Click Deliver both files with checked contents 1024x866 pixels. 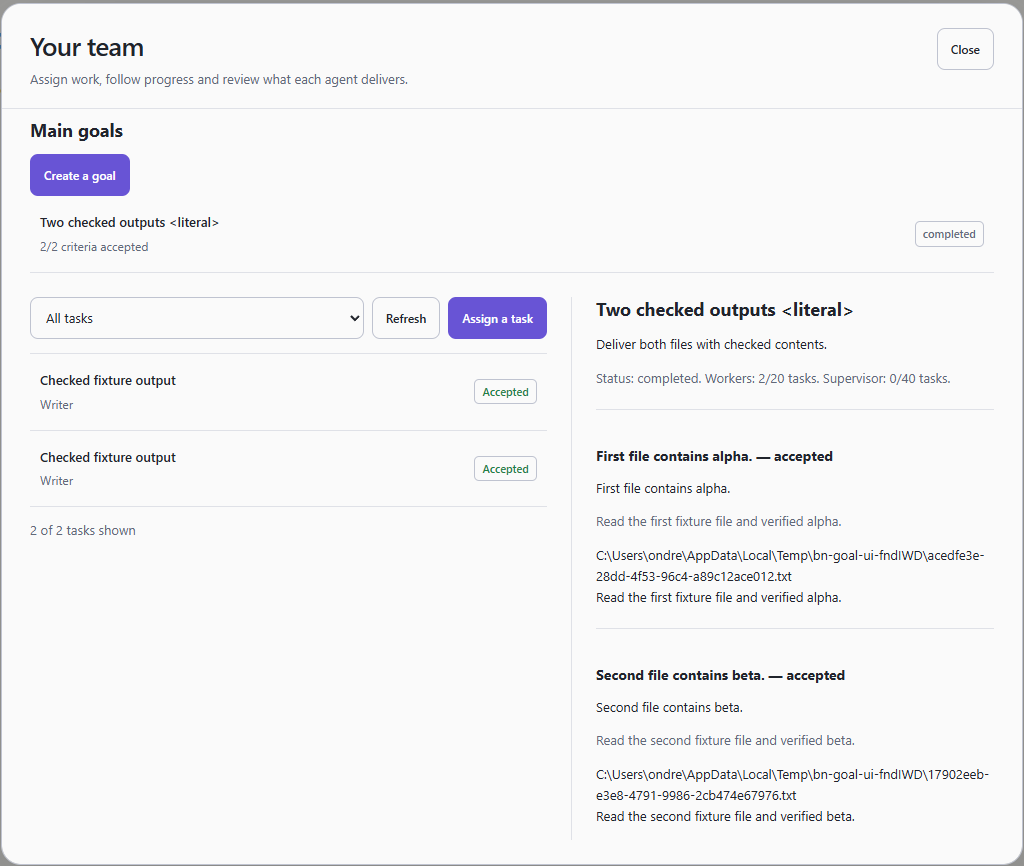click(x=711, y=344)
